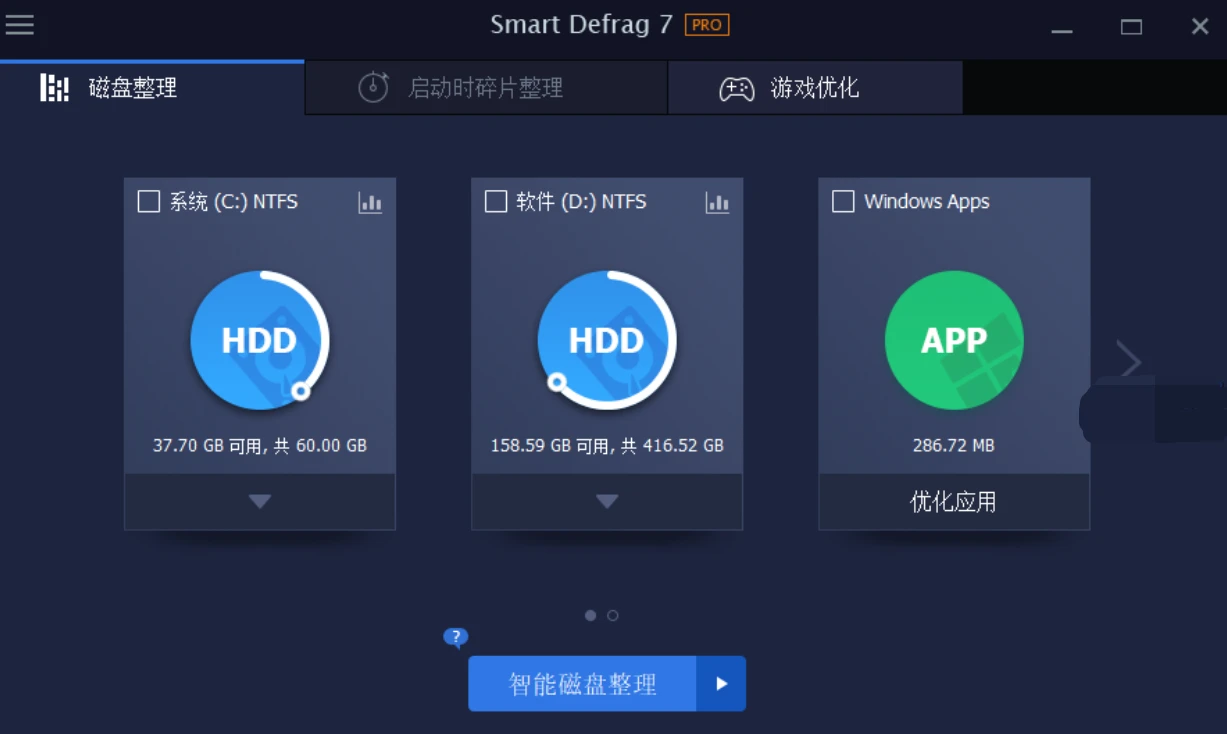Click the blue question-mark help bubble
Screen dimensions: 1227x734
(x=456, y=637)
